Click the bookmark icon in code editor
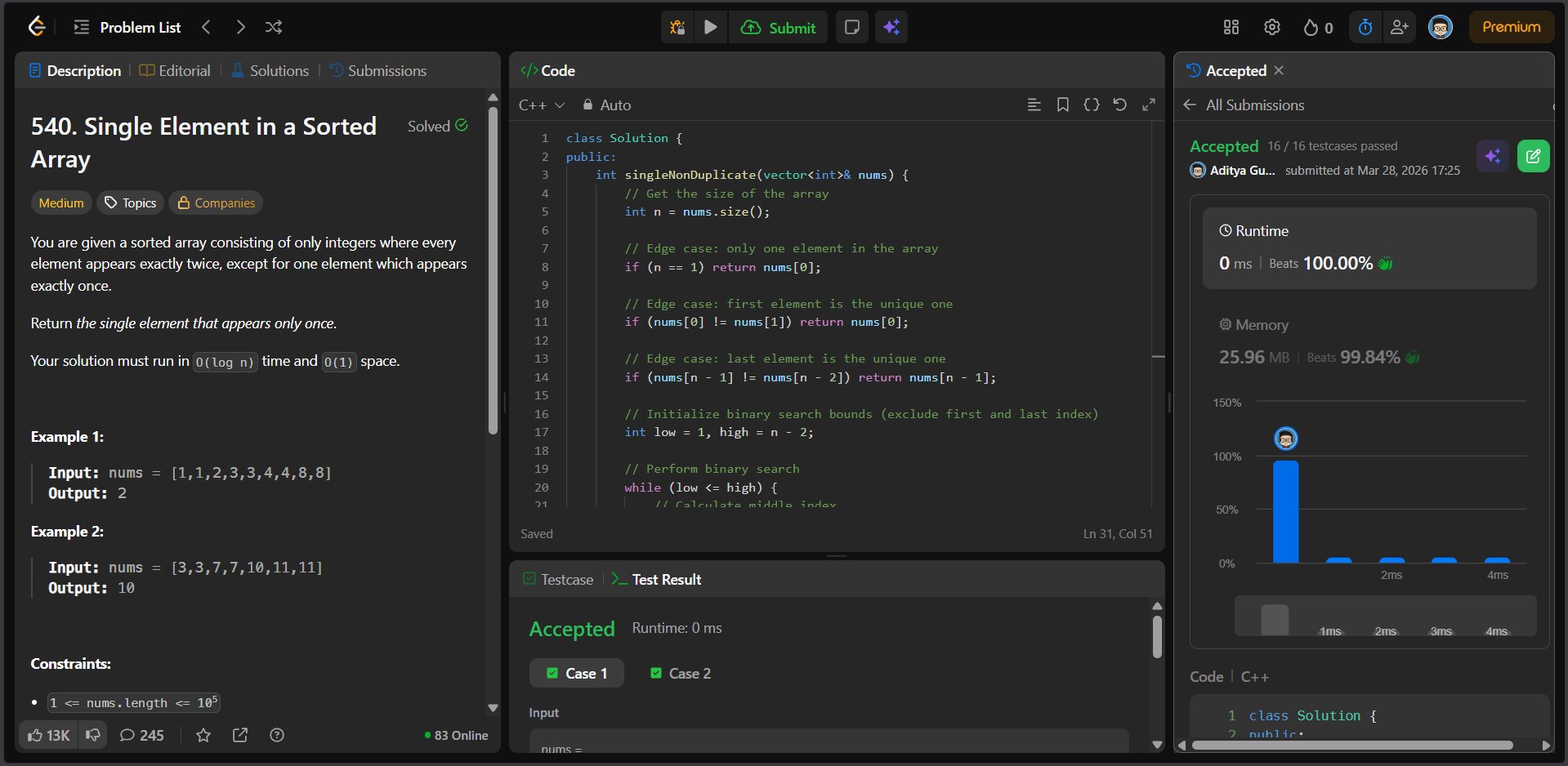 [1062, 105]
